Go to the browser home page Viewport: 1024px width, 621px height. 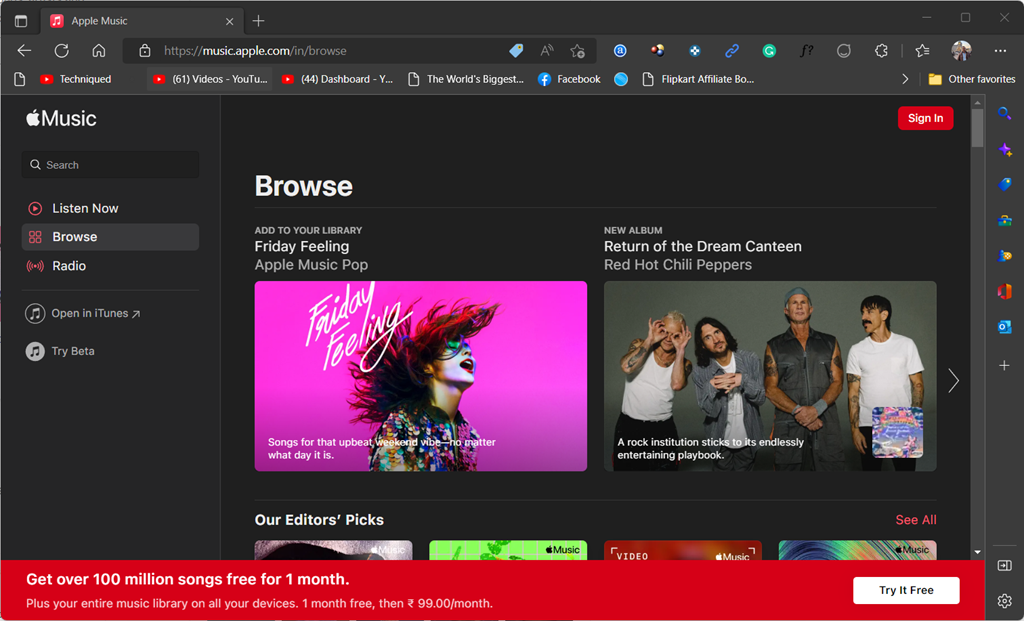click(x=99, y=50)
